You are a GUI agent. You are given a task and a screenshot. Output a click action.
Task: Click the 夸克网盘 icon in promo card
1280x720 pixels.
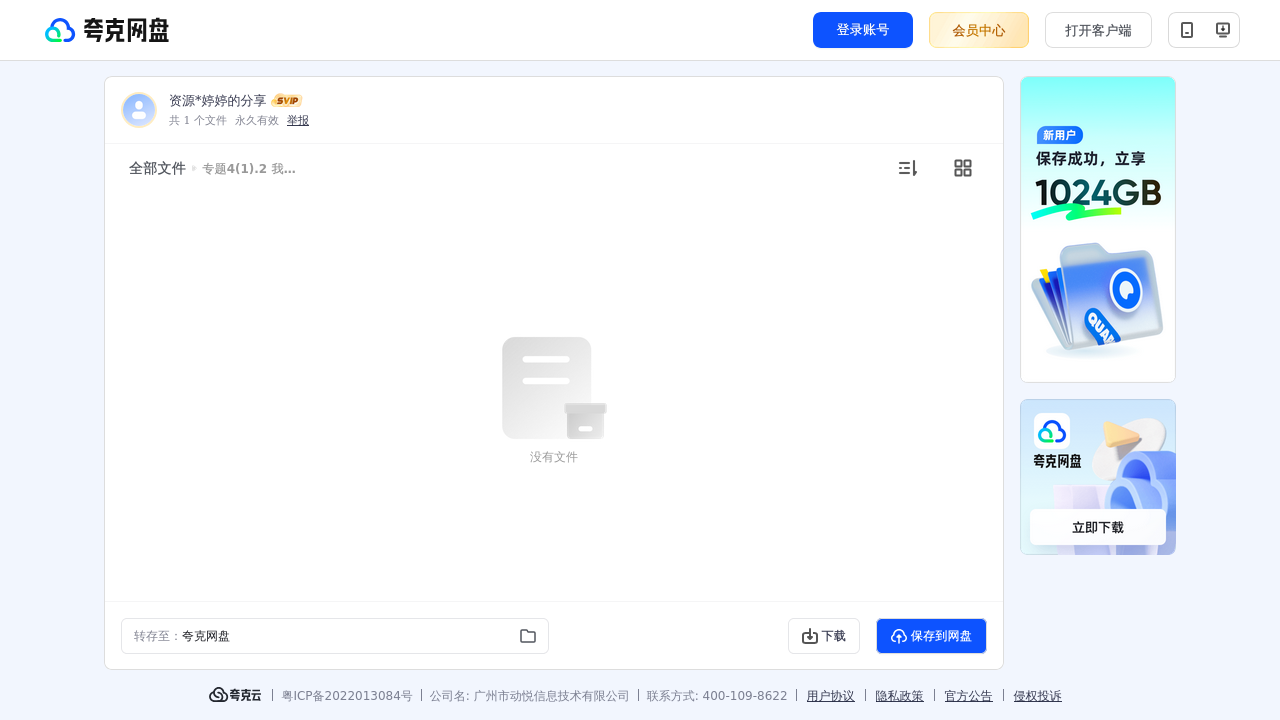pyautogui.click(x=1052, y=431)
